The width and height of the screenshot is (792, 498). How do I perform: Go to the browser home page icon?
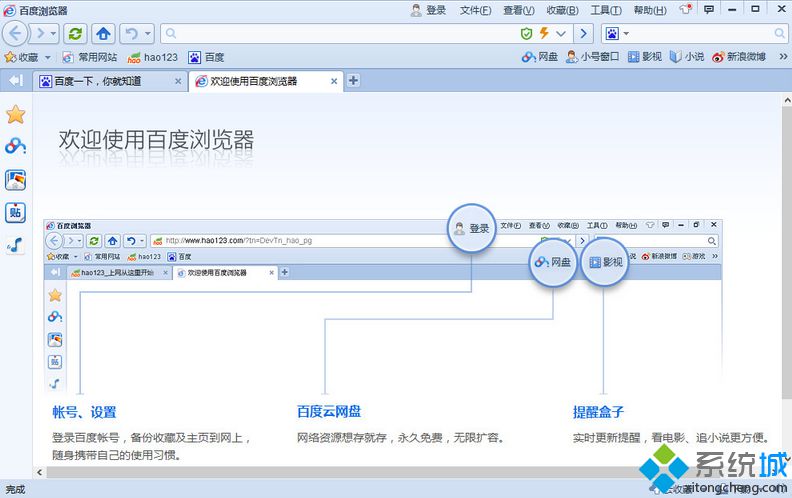click(104, 34)
